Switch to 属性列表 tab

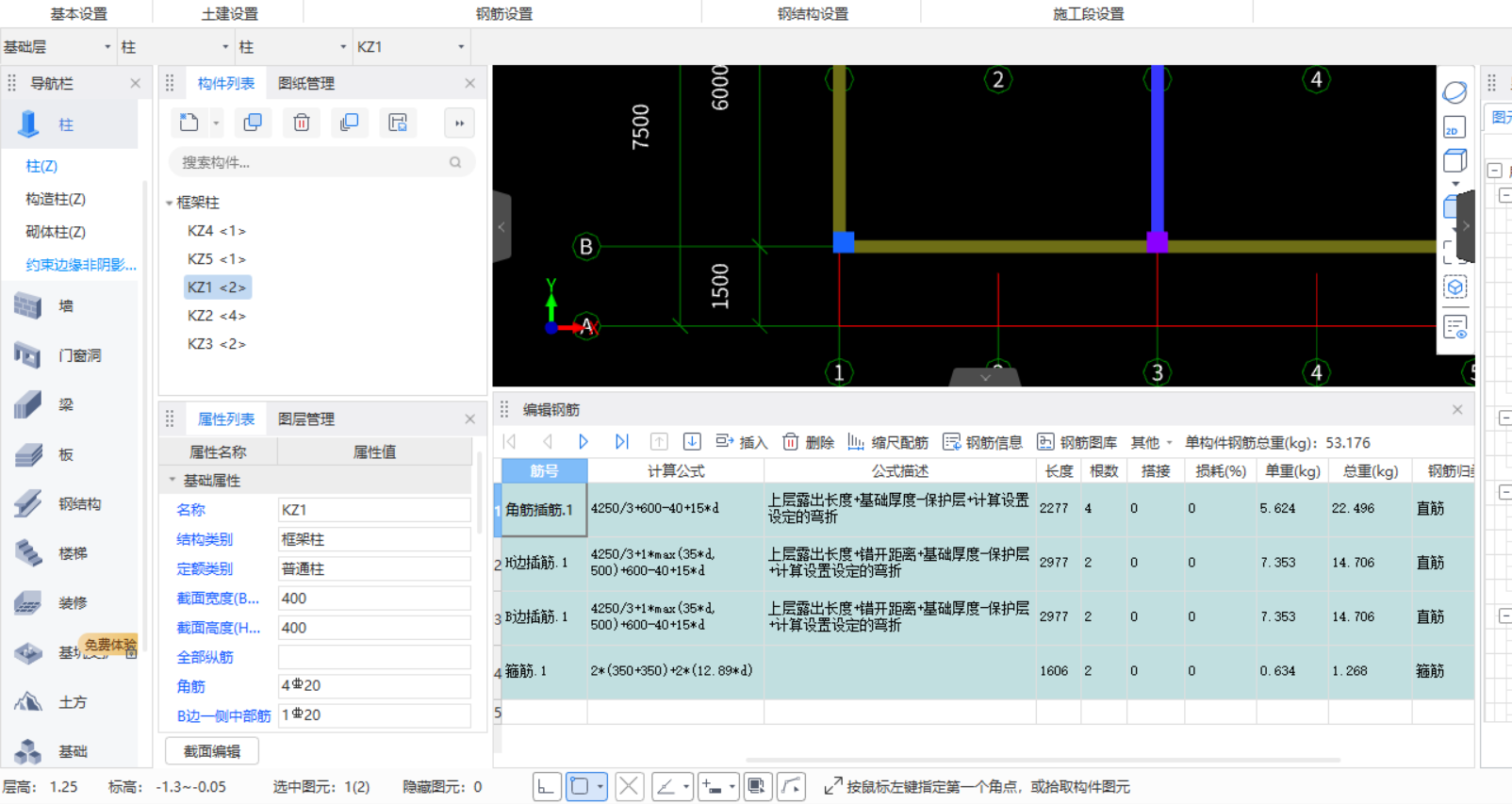[226, 418]
